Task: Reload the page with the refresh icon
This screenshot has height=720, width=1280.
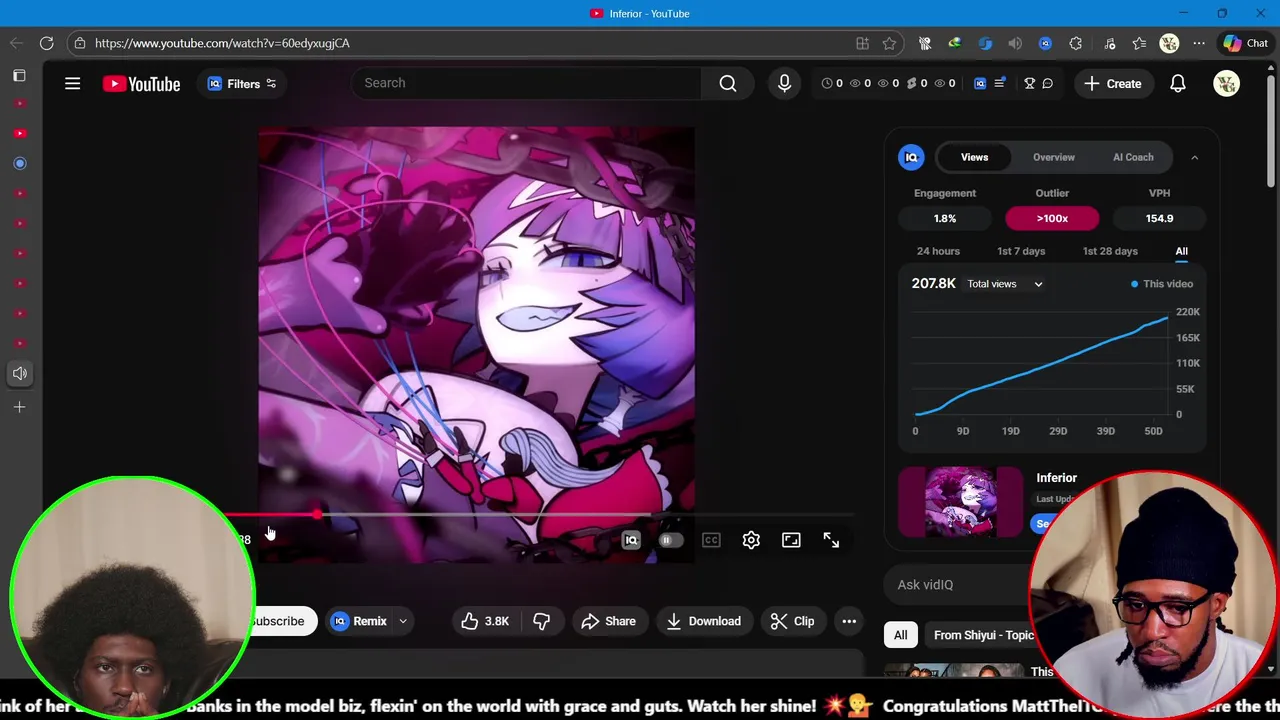Action: 46,43
